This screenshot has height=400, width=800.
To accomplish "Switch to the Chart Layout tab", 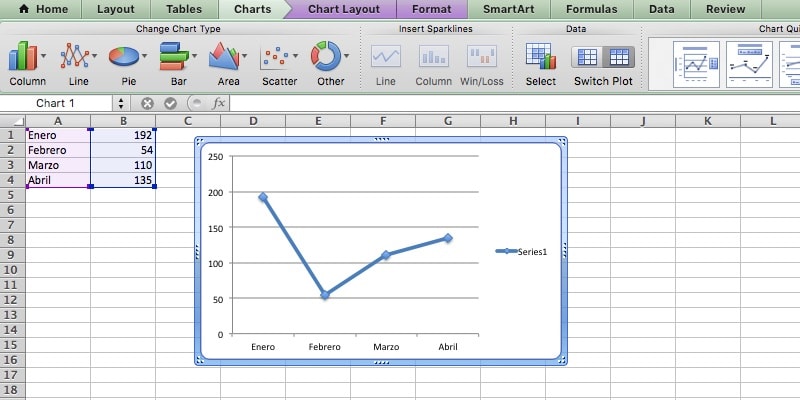I will point(343,9).
